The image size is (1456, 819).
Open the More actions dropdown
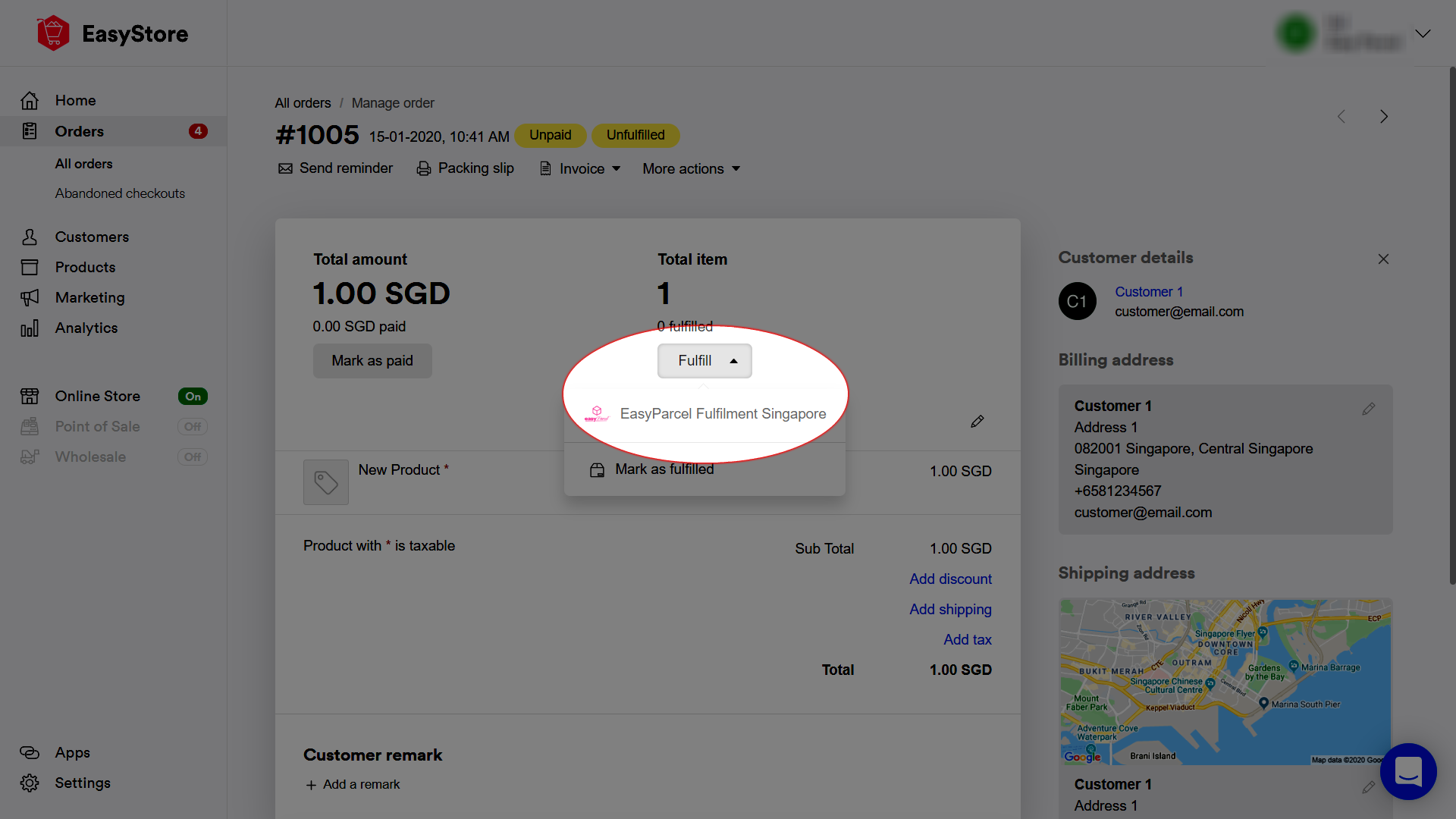pos(691,169)
